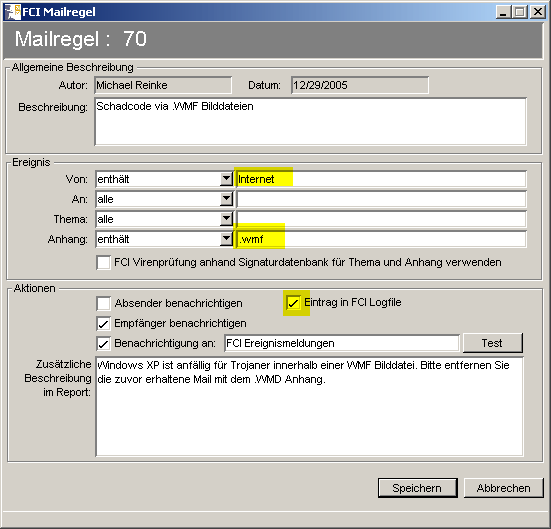Toggle Eintrag in FCI Logfile checkbox
551x529 pixels.
[293, 303]
